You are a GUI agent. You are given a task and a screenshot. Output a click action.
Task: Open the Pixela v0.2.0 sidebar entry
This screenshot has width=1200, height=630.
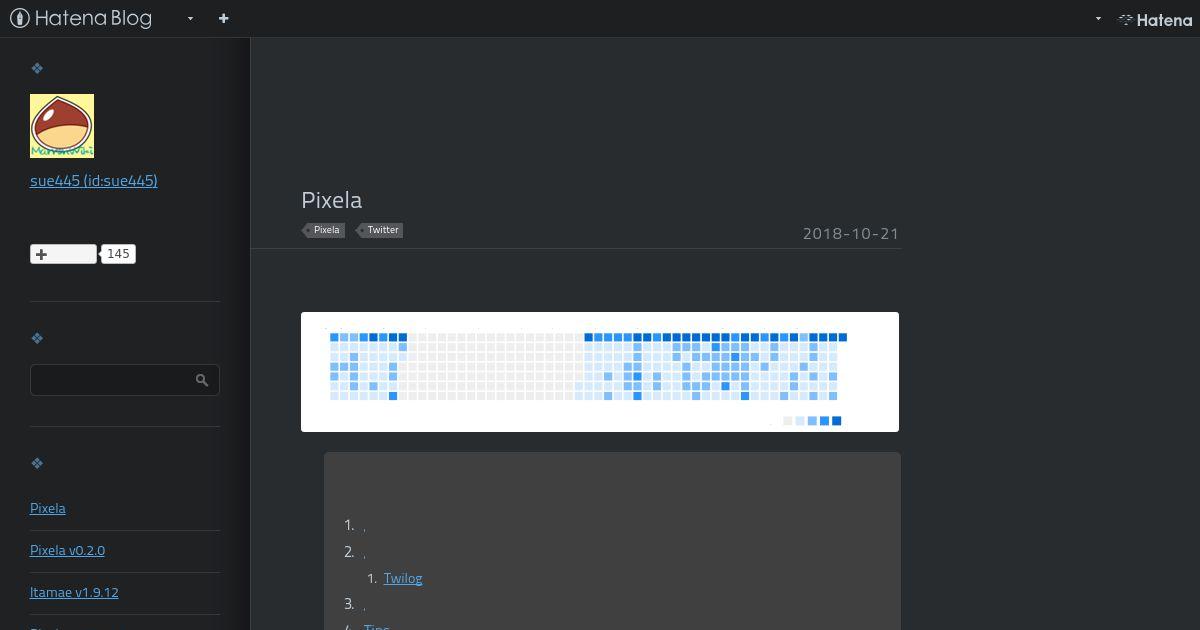(67, 550)
